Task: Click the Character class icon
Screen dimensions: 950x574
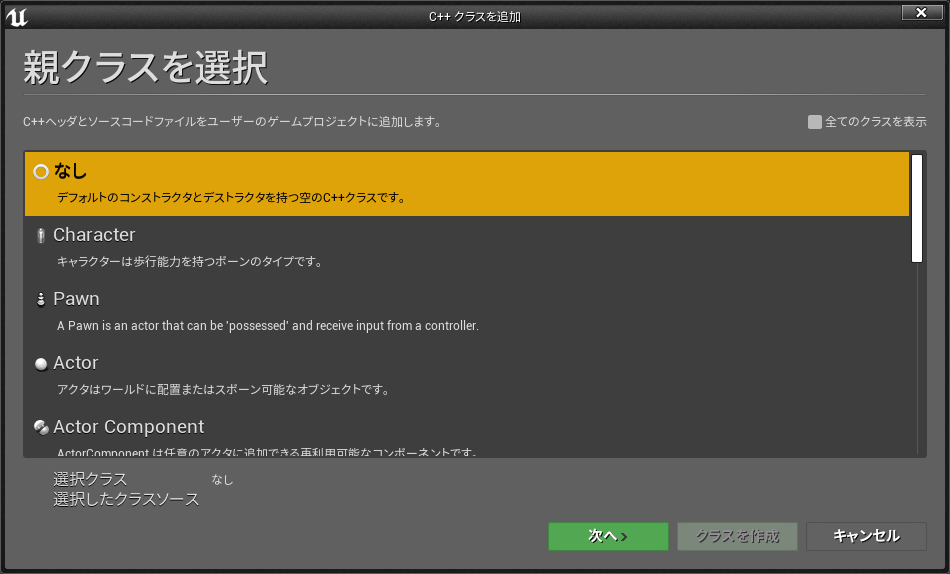Action: tap(41, 236)
